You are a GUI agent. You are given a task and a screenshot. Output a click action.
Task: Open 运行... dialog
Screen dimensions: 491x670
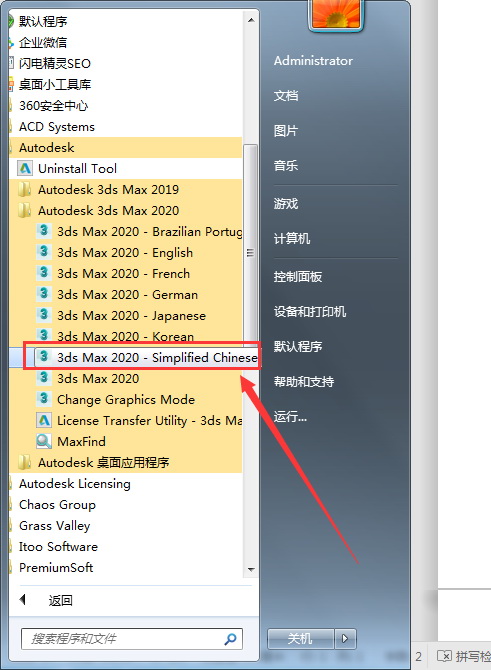[x=290, y=416]
